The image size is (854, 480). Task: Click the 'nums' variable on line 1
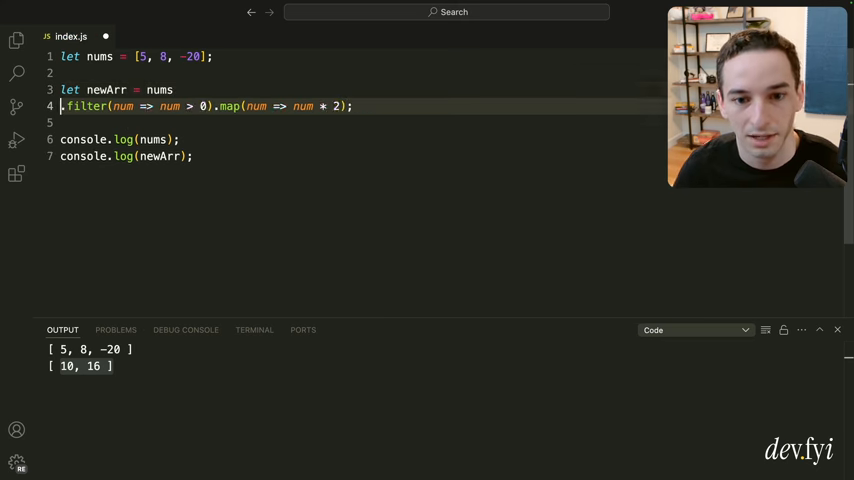[100, 57]
